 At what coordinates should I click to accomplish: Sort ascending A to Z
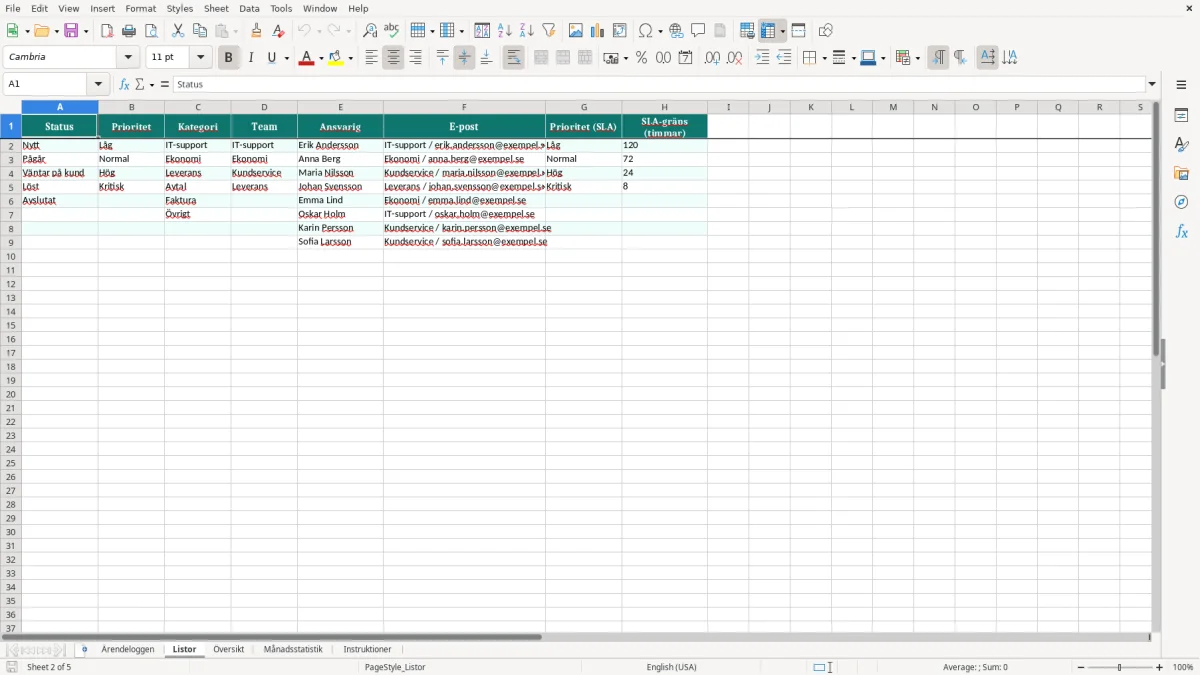(x=505, y=31)
